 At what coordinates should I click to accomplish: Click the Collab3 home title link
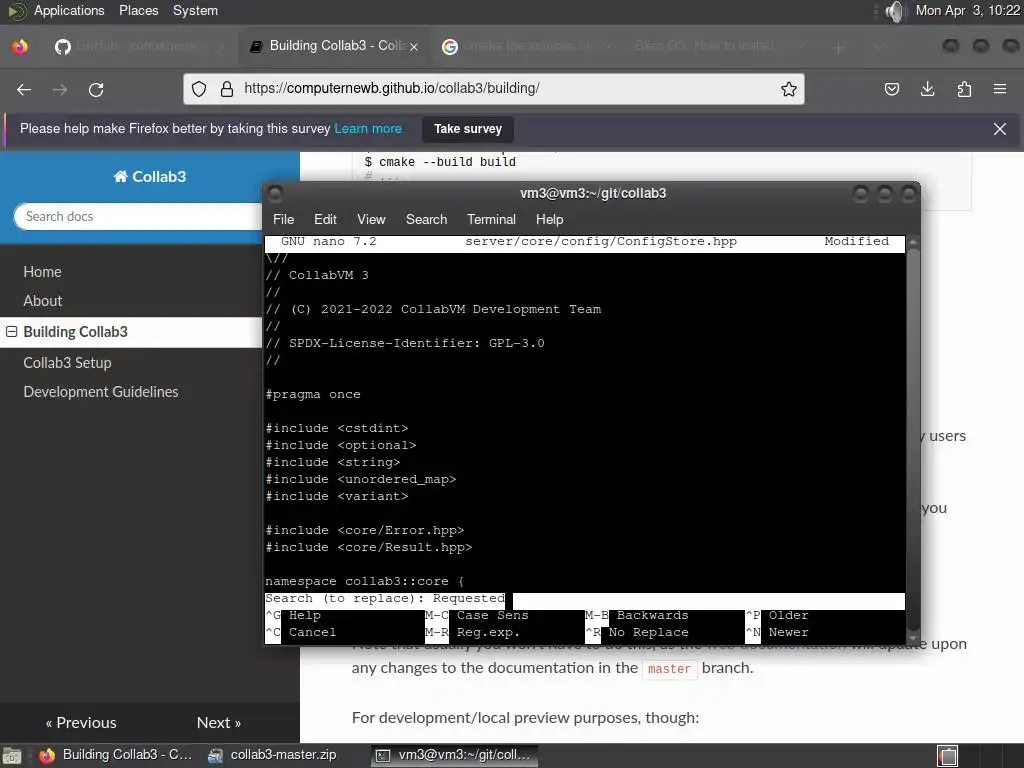150,176
